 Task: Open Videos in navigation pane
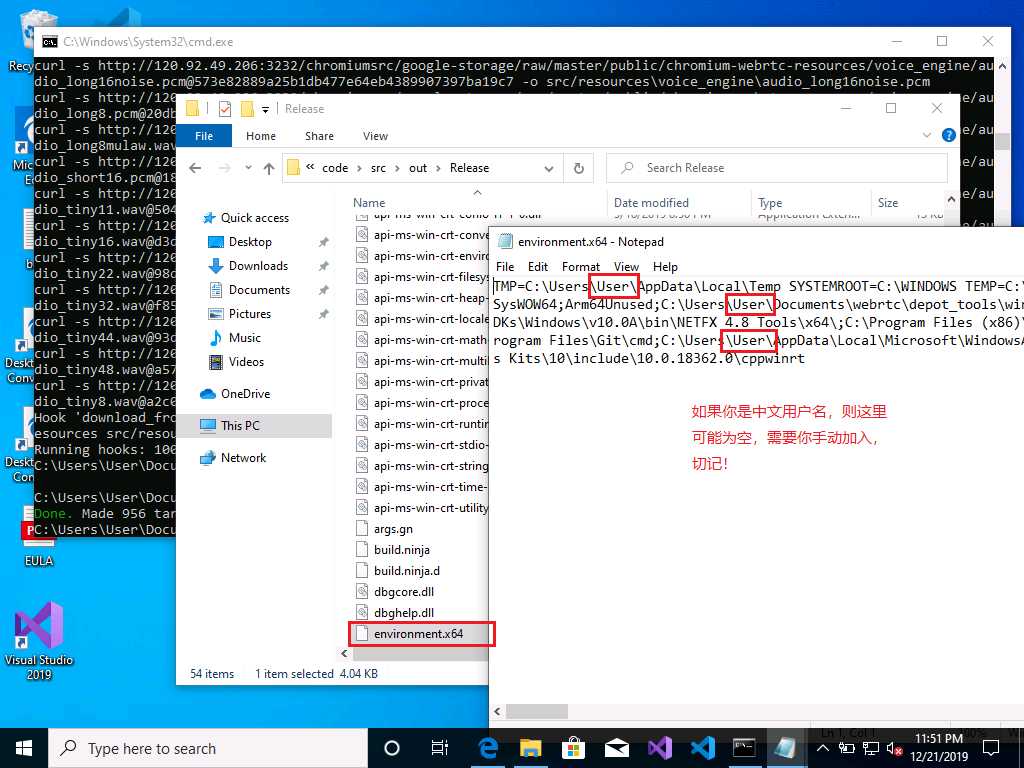pyautogui.click(x=246, y=362)
